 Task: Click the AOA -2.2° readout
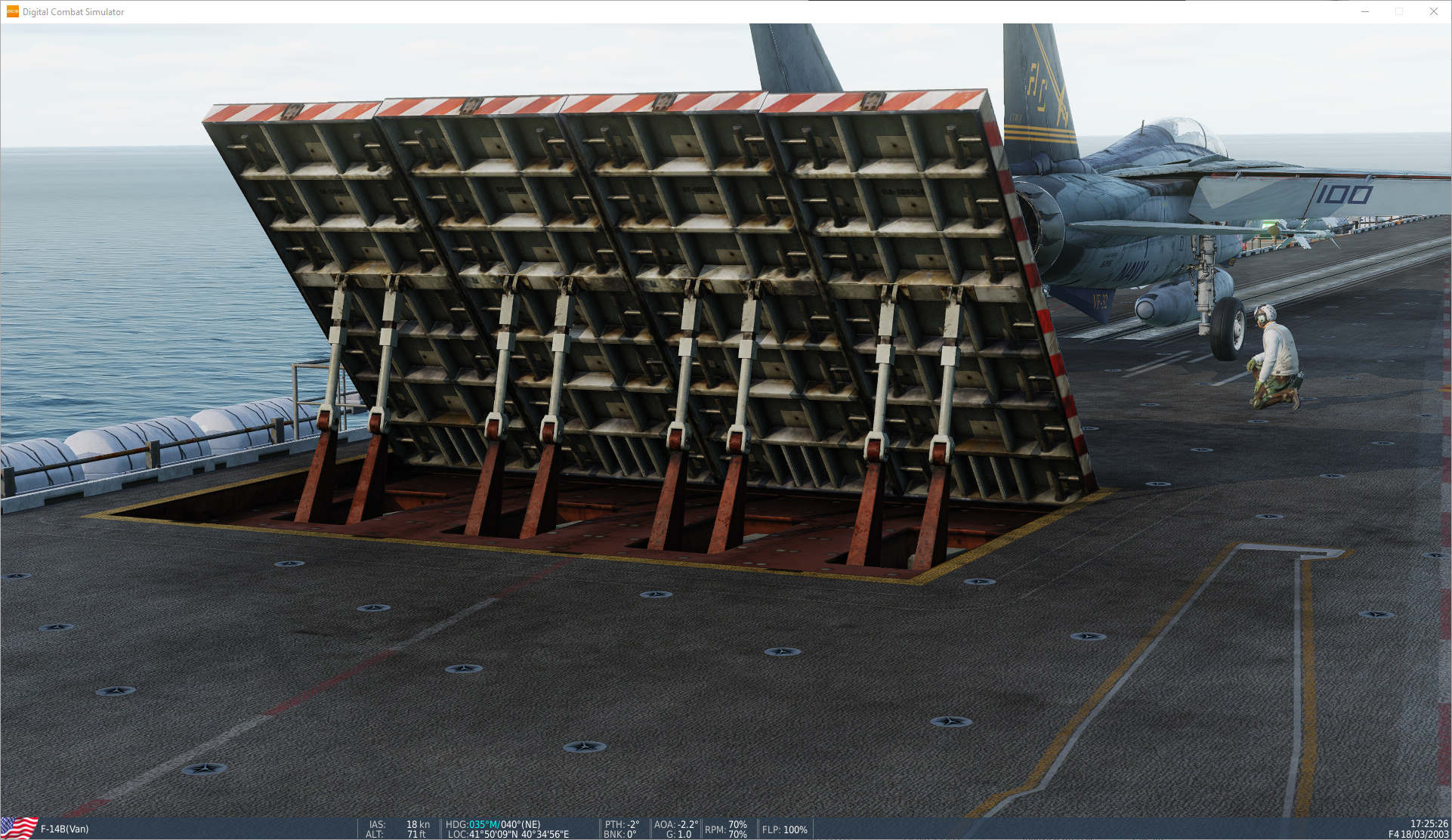pos(676,824)
